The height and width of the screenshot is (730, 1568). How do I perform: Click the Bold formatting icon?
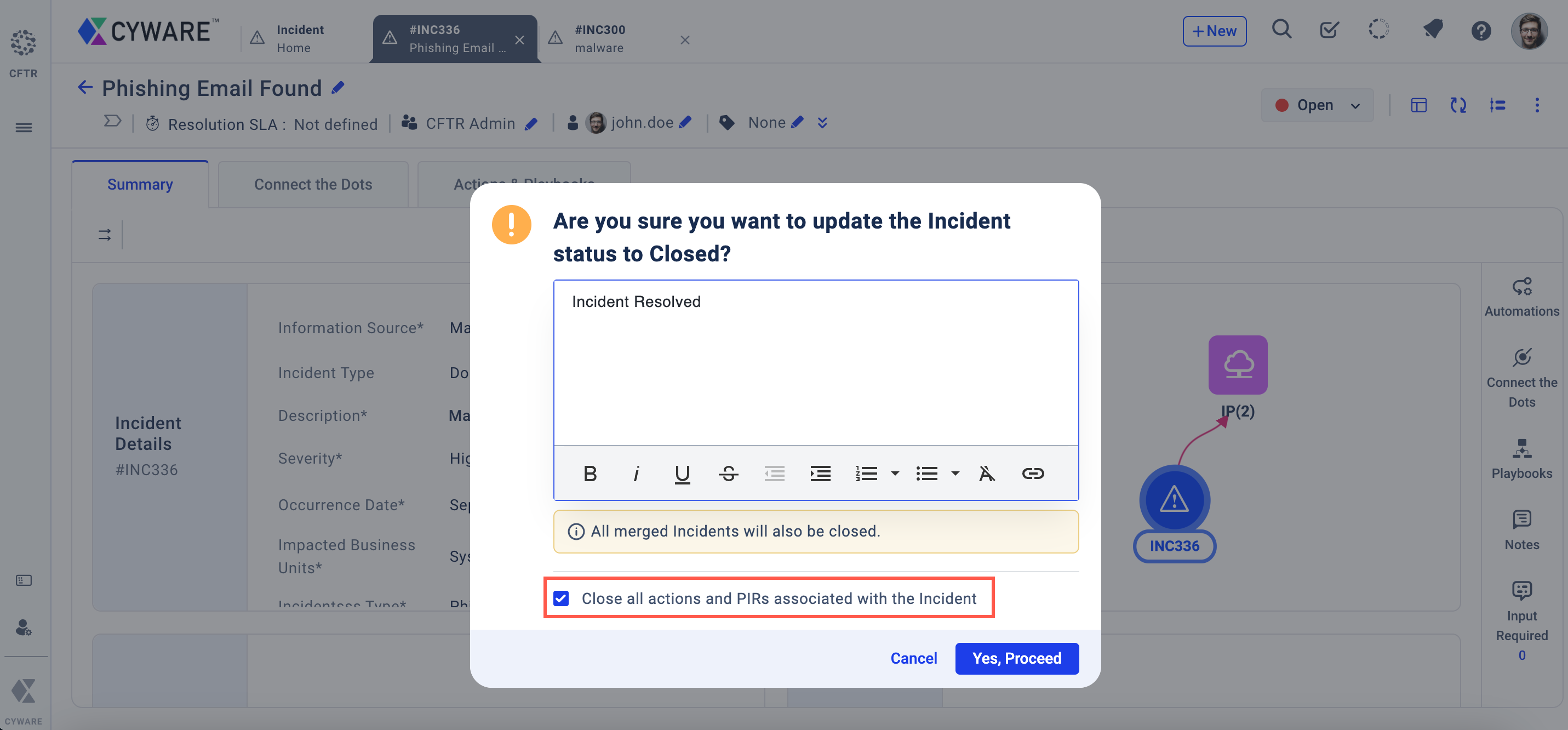(591, 473)
